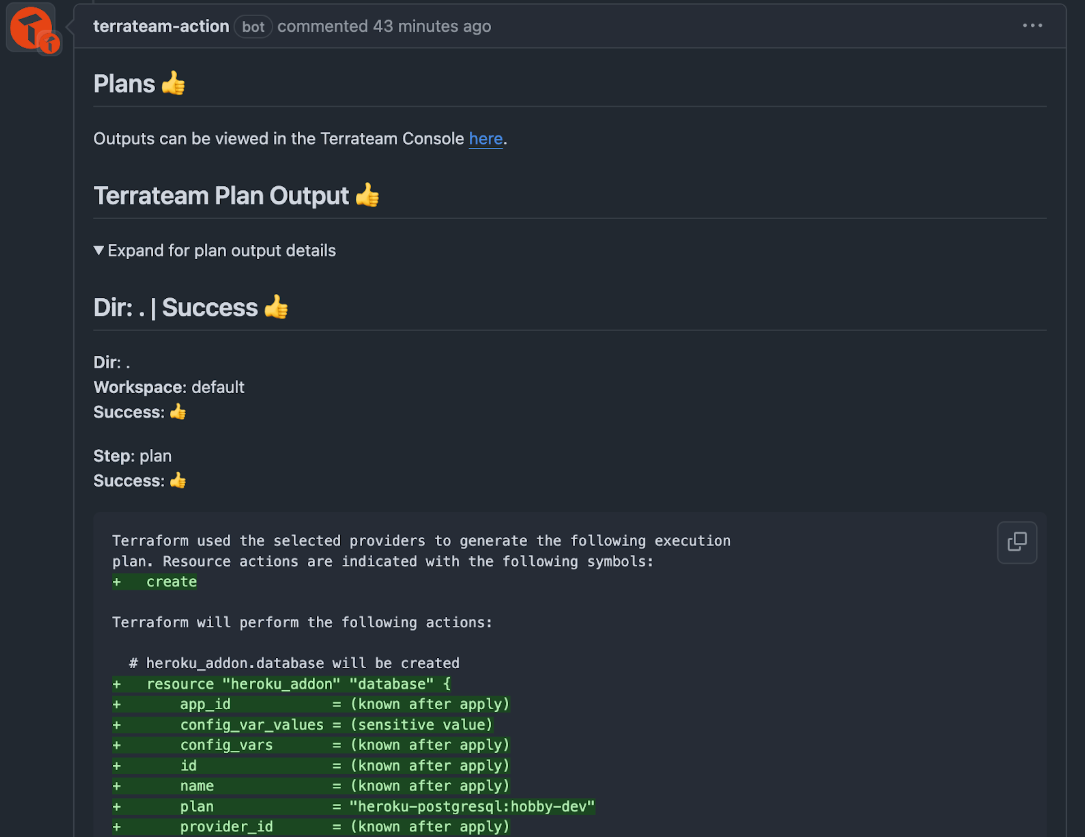The height and width of the screenshot is (837, 1085).
Task: Click the resource "heroku_addon" "database" line
Action: point(282,683)
